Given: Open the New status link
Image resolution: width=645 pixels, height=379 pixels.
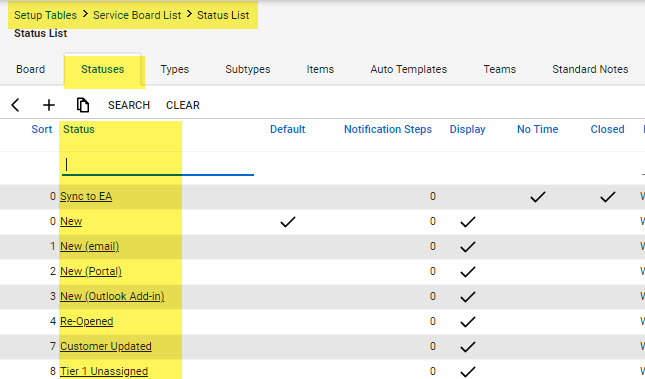Looking at the screenshot, I should click(x=71, y=221).
